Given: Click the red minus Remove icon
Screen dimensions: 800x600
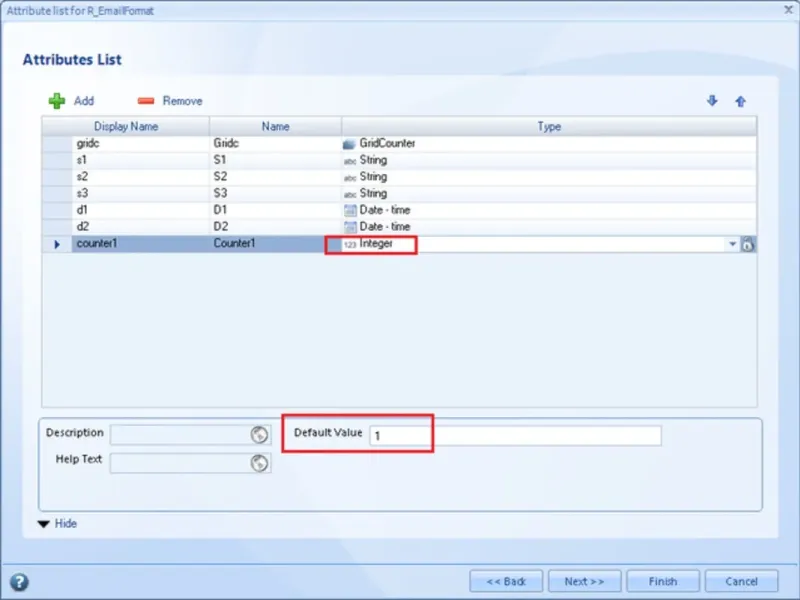Looking at the screenshot, I should [x=146, y=101].
